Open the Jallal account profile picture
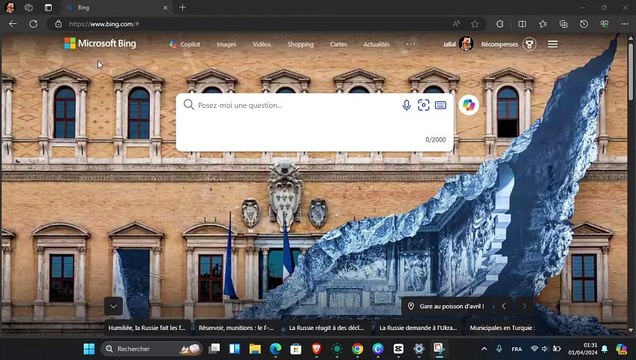Viewport: 636px width, 360px height. click(x=466, y=44)
